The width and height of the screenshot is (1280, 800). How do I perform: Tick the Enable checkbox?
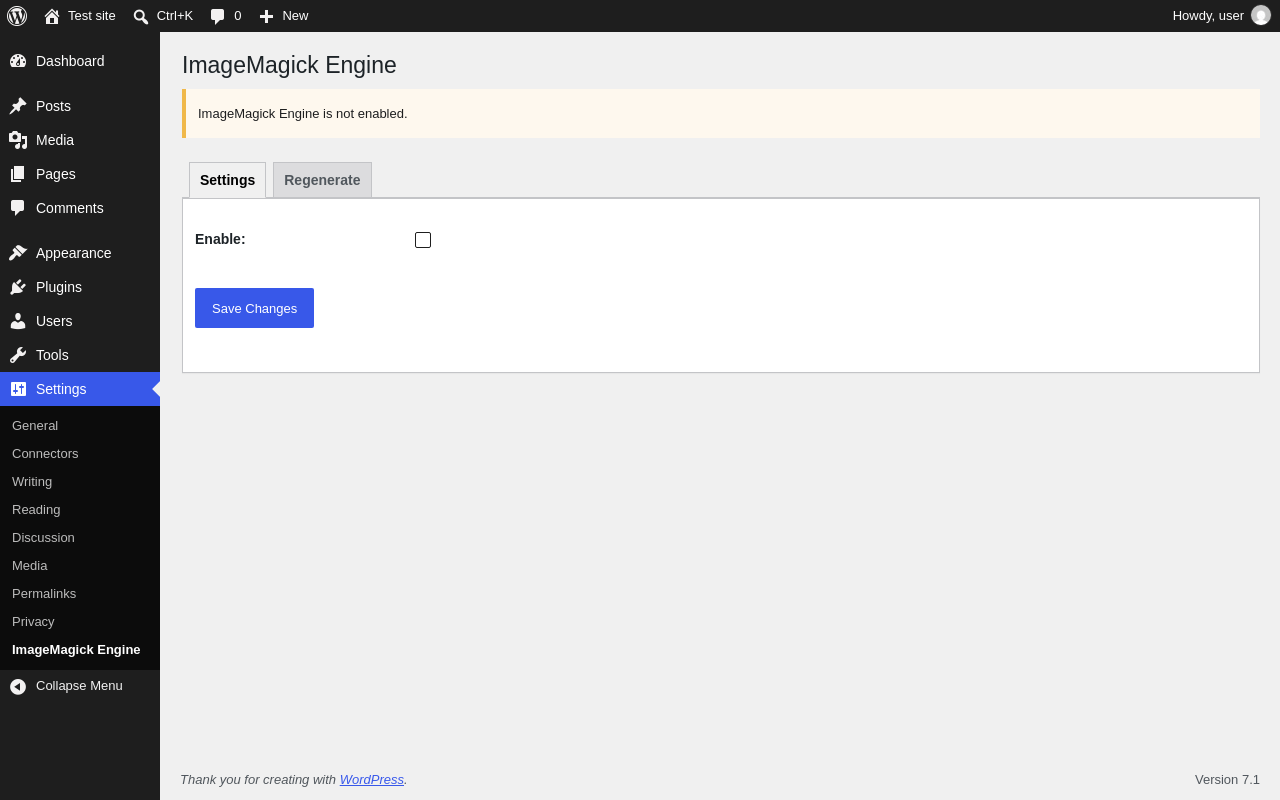423,240
